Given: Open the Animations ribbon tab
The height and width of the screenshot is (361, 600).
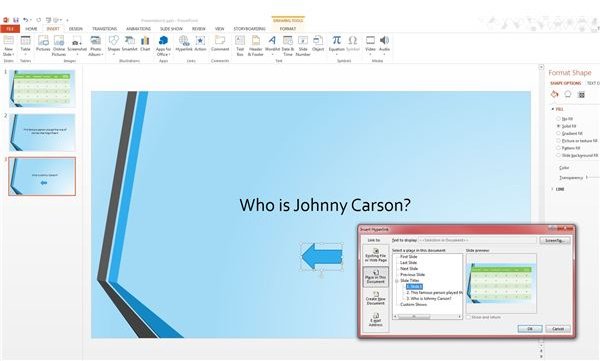Looking at the screenshot, I should (139, 29).
